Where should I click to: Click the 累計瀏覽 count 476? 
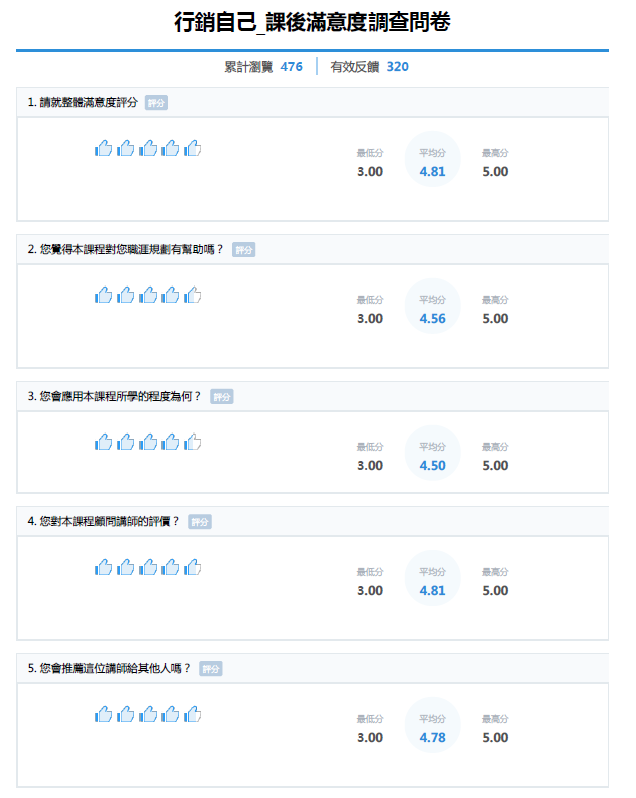point(291,67)
